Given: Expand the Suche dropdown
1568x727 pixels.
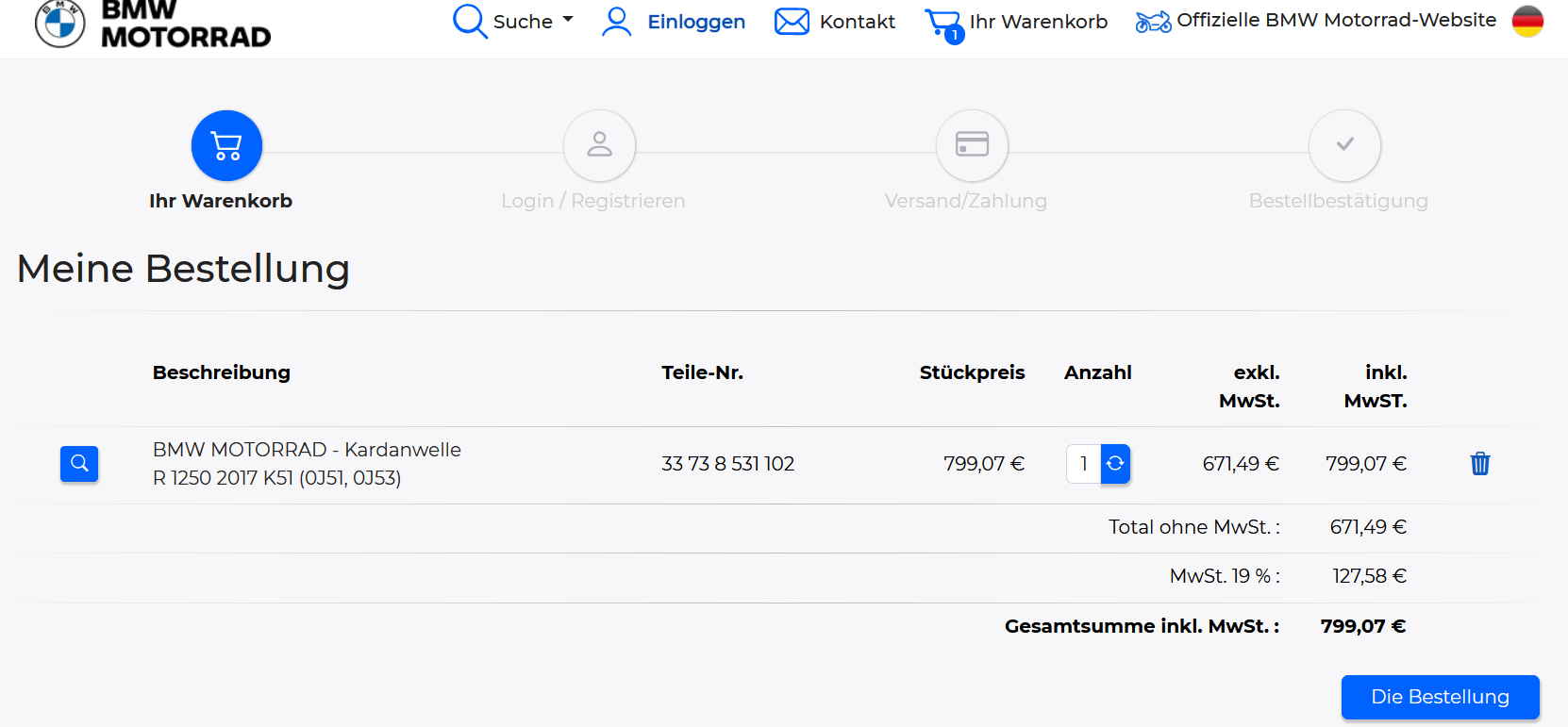Looking at the screenshot, I should click(x=533, y=21).
